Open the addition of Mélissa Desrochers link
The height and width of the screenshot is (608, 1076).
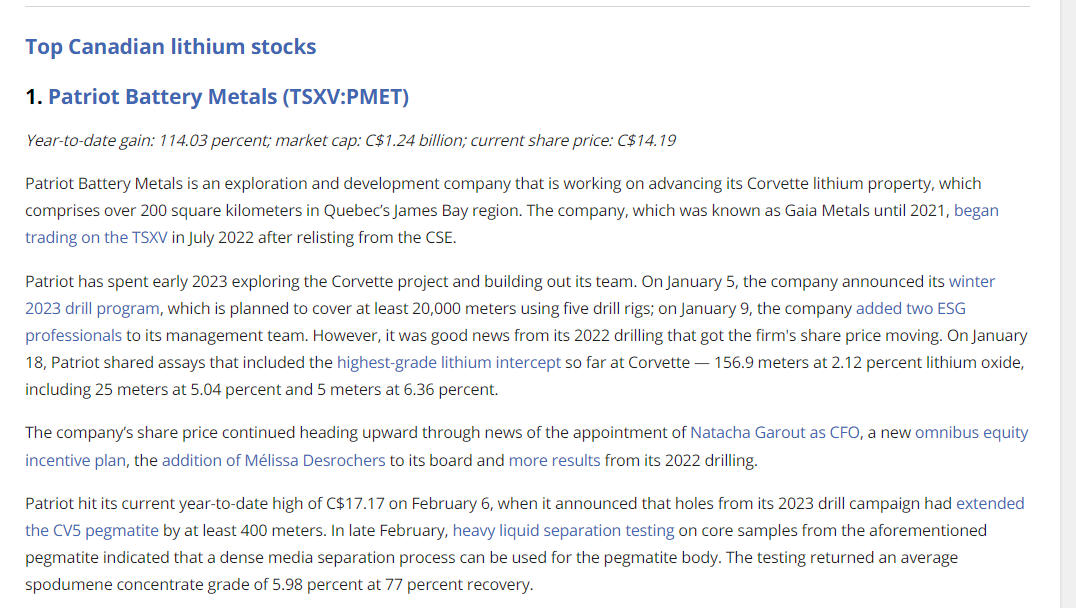click(x=274, y=460)
